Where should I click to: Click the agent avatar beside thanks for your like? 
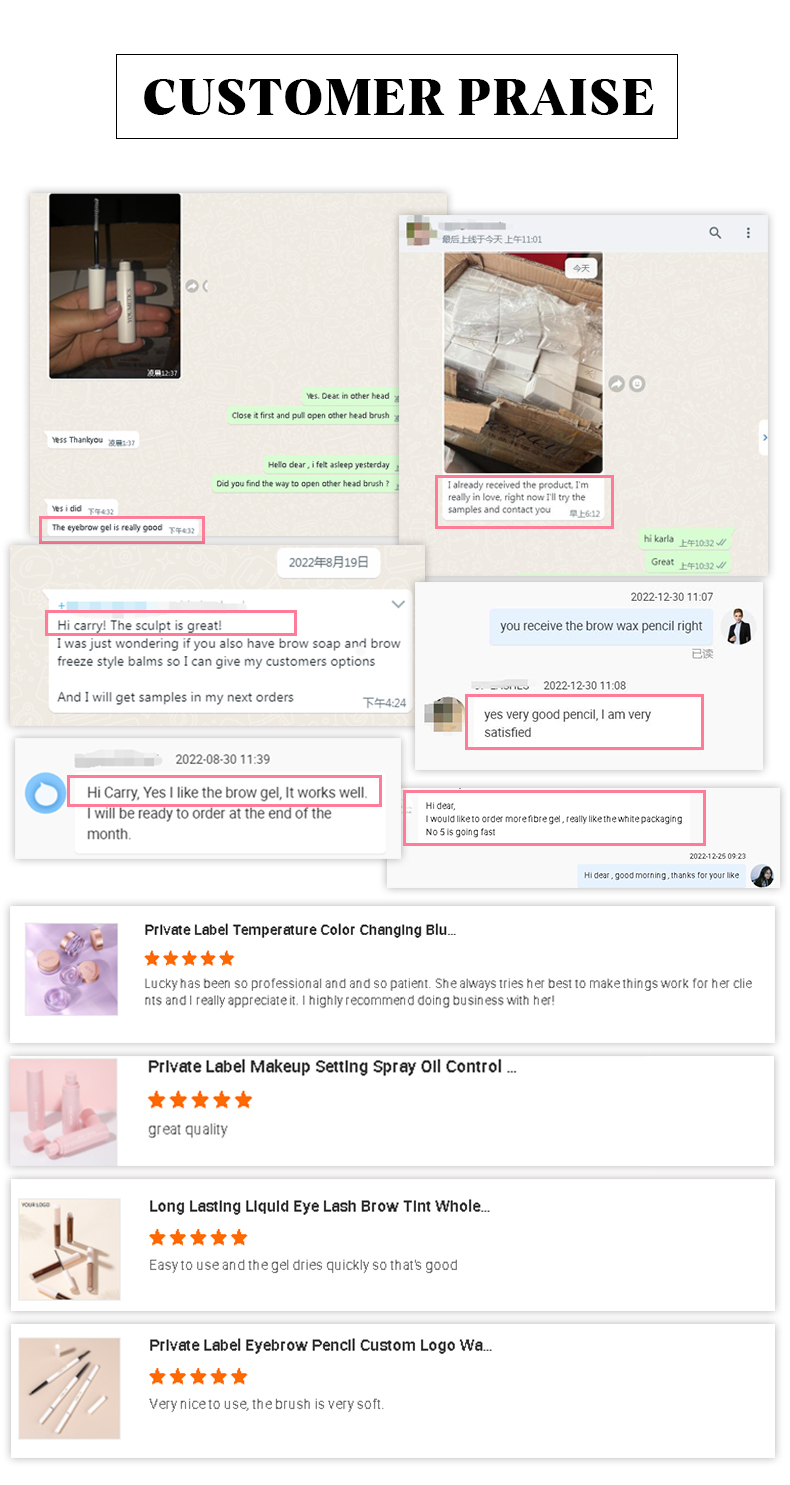click(762, 875)
